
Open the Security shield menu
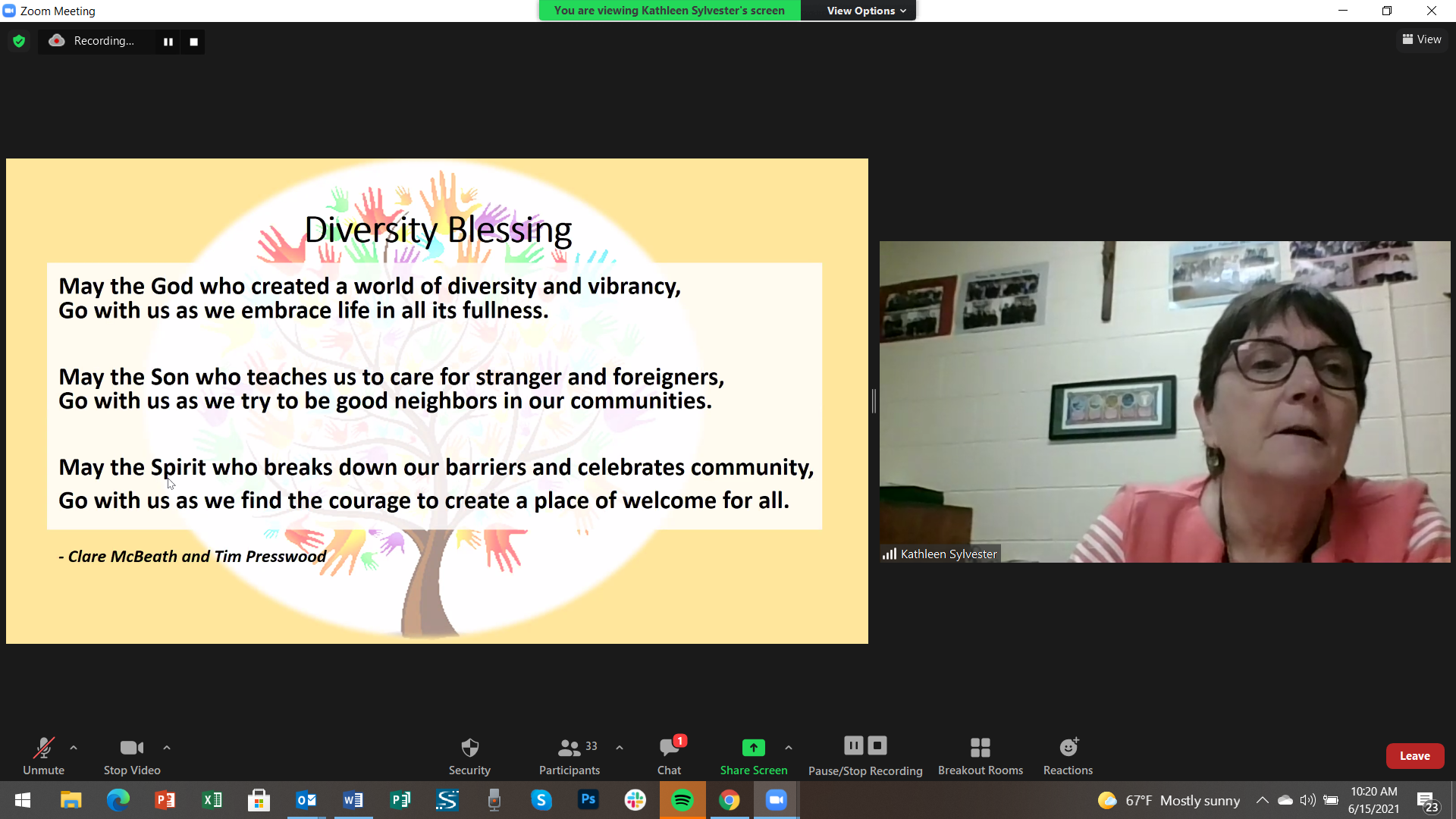click(469, 756)
